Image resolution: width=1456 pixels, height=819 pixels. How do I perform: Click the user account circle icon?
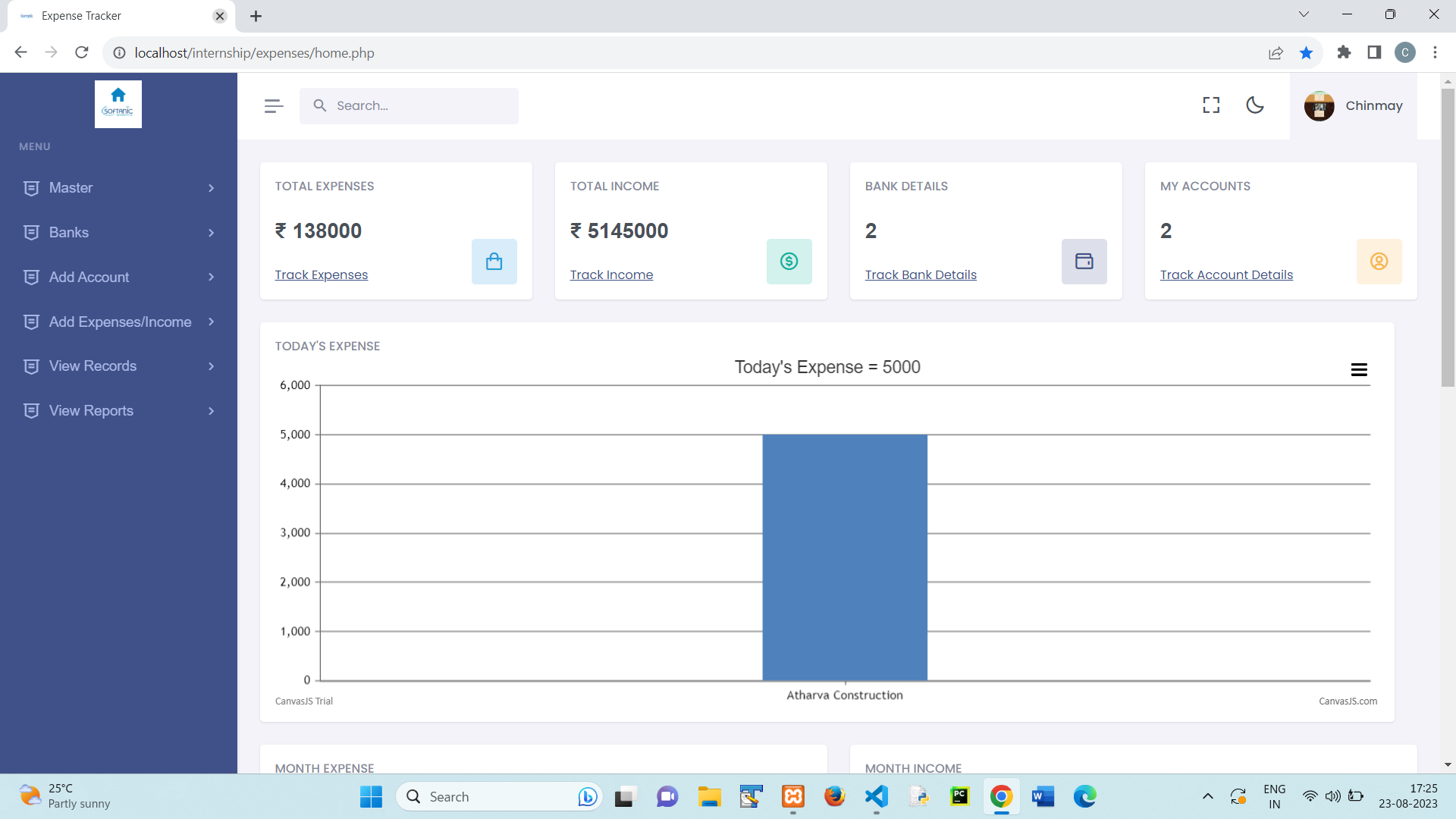tap(1379, 262)
